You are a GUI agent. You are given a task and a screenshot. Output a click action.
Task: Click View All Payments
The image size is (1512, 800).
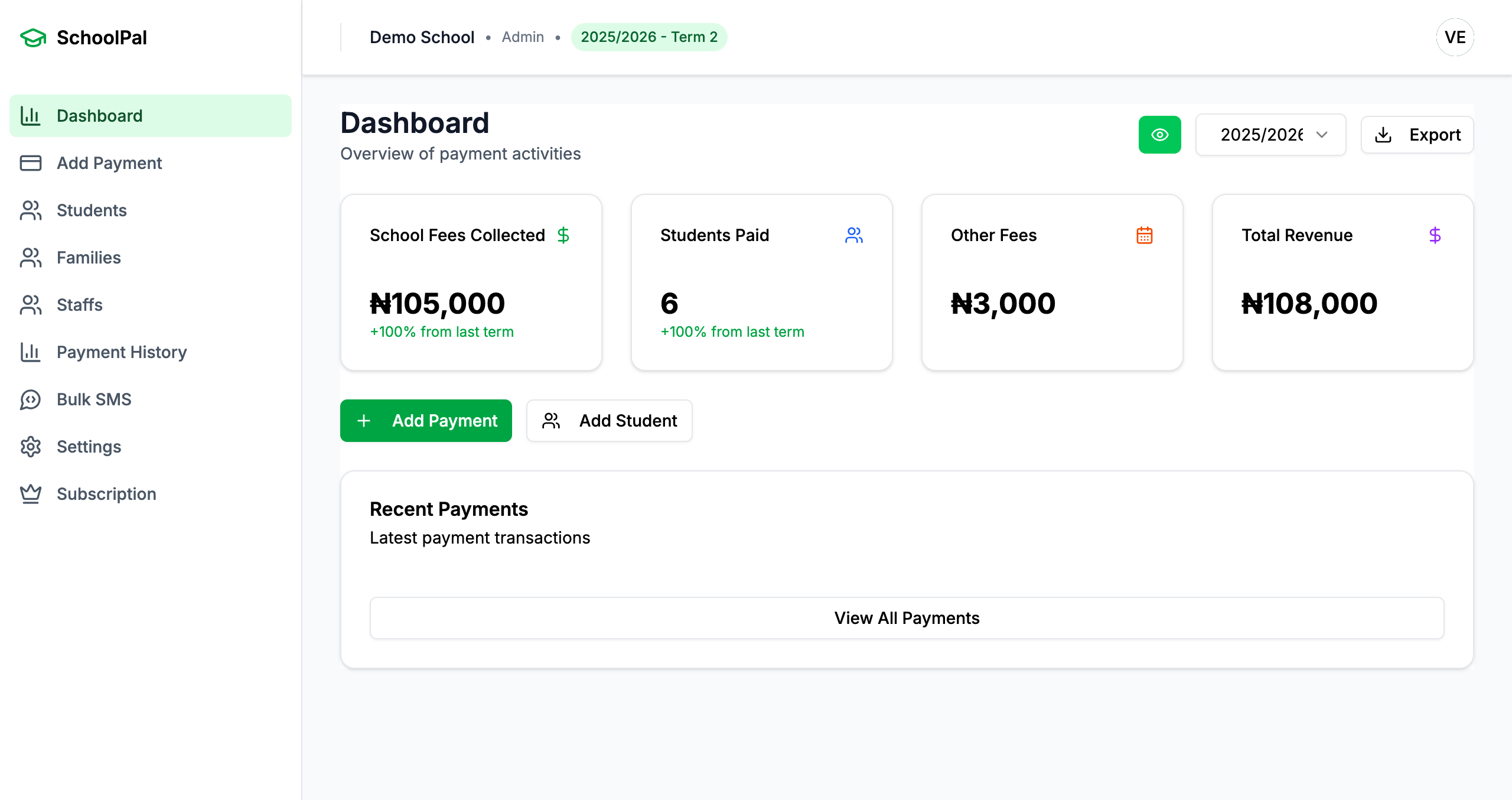tap(907, 618)
